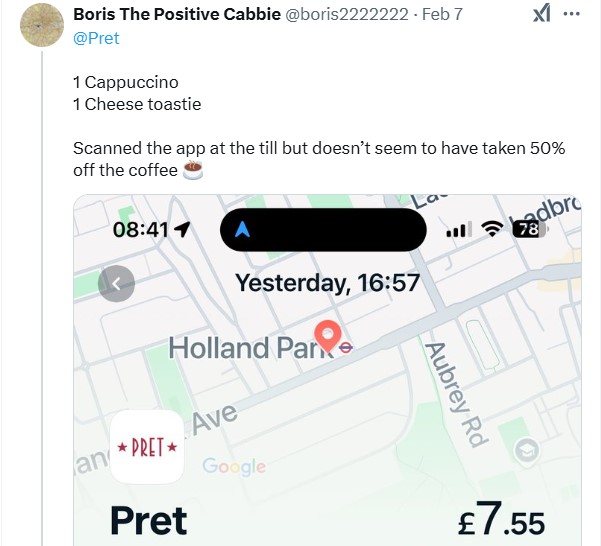Viewport: 601px width, 546px height.
Task: Click the Google logo on the map
Action: point(234,466)
